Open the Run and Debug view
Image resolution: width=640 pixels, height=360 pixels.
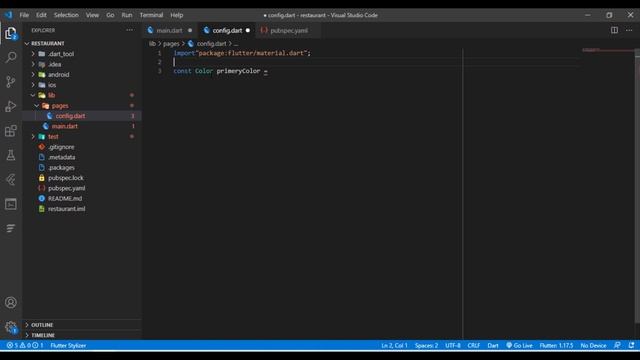point(11,106)
